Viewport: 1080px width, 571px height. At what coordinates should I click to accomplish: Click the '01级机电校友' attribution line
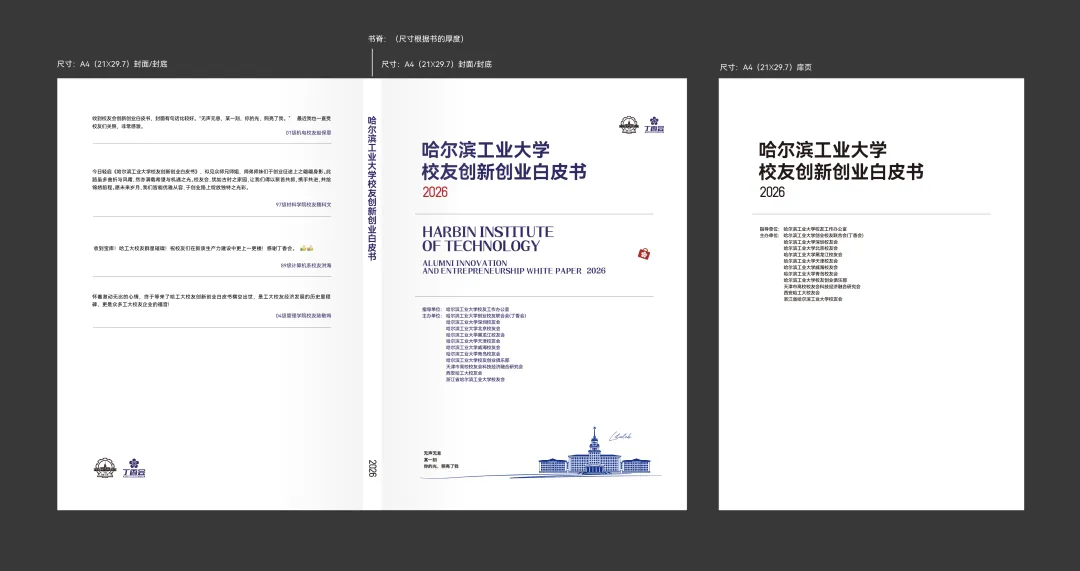[309, 133]
